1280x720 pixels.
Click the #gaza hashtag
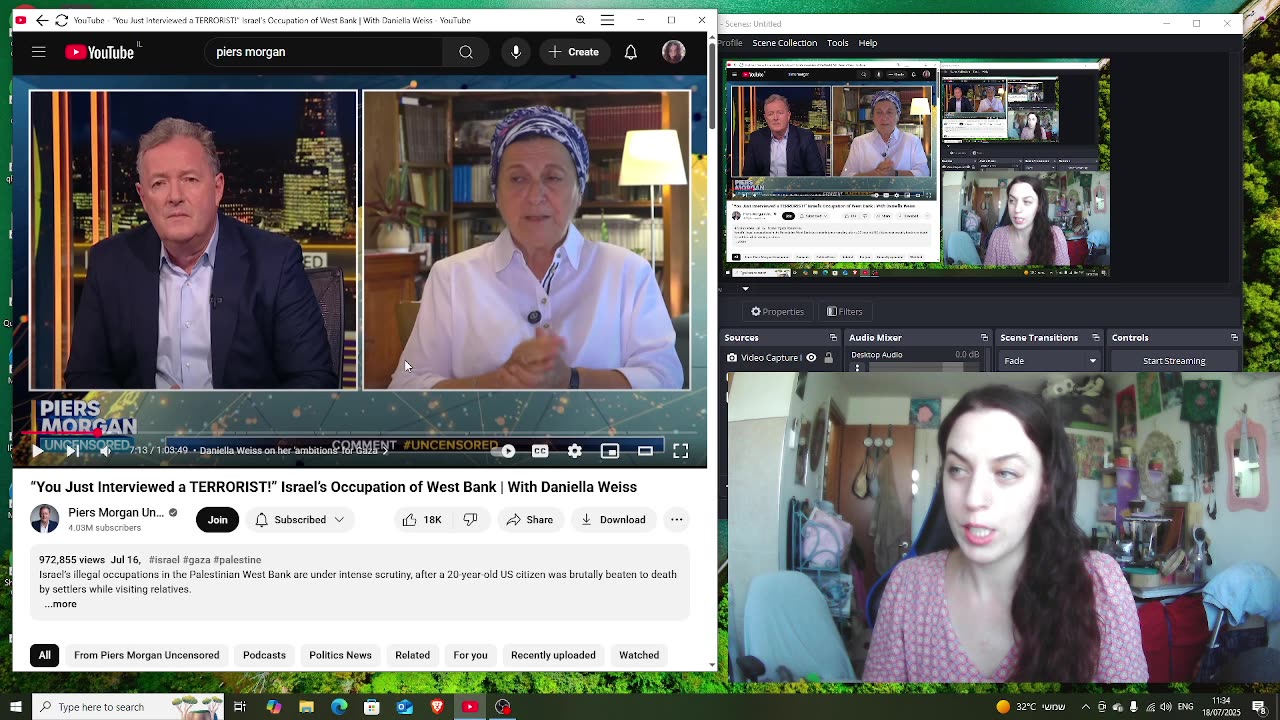tap(196, 560)
